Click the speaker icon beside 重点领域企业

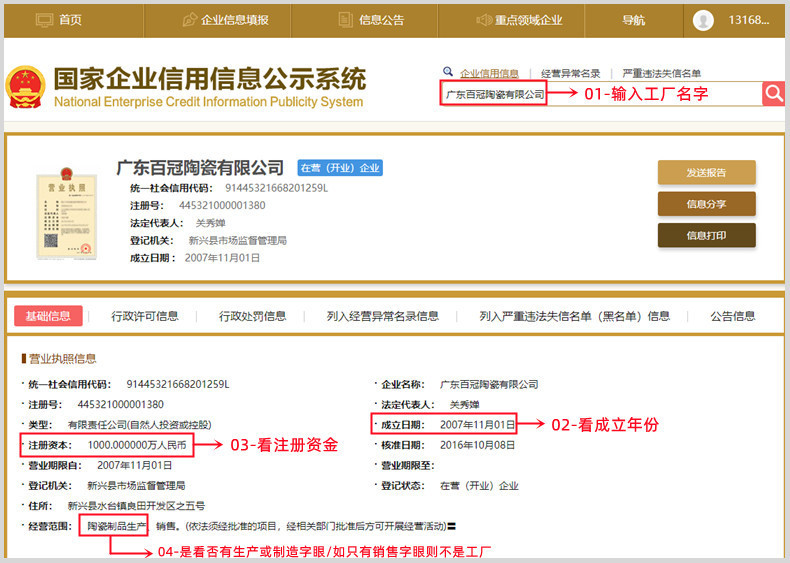(484, 20)
